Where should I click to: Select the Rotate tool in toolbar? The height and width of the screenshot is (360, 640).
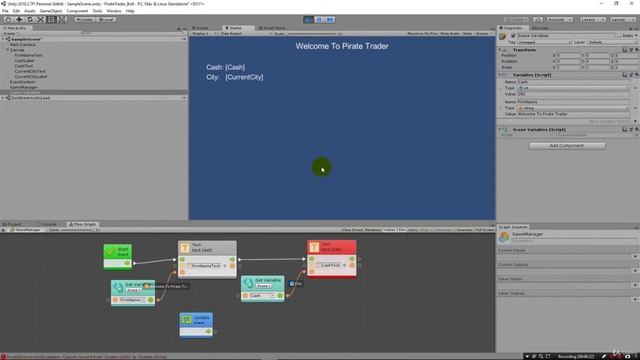[30, 20]
